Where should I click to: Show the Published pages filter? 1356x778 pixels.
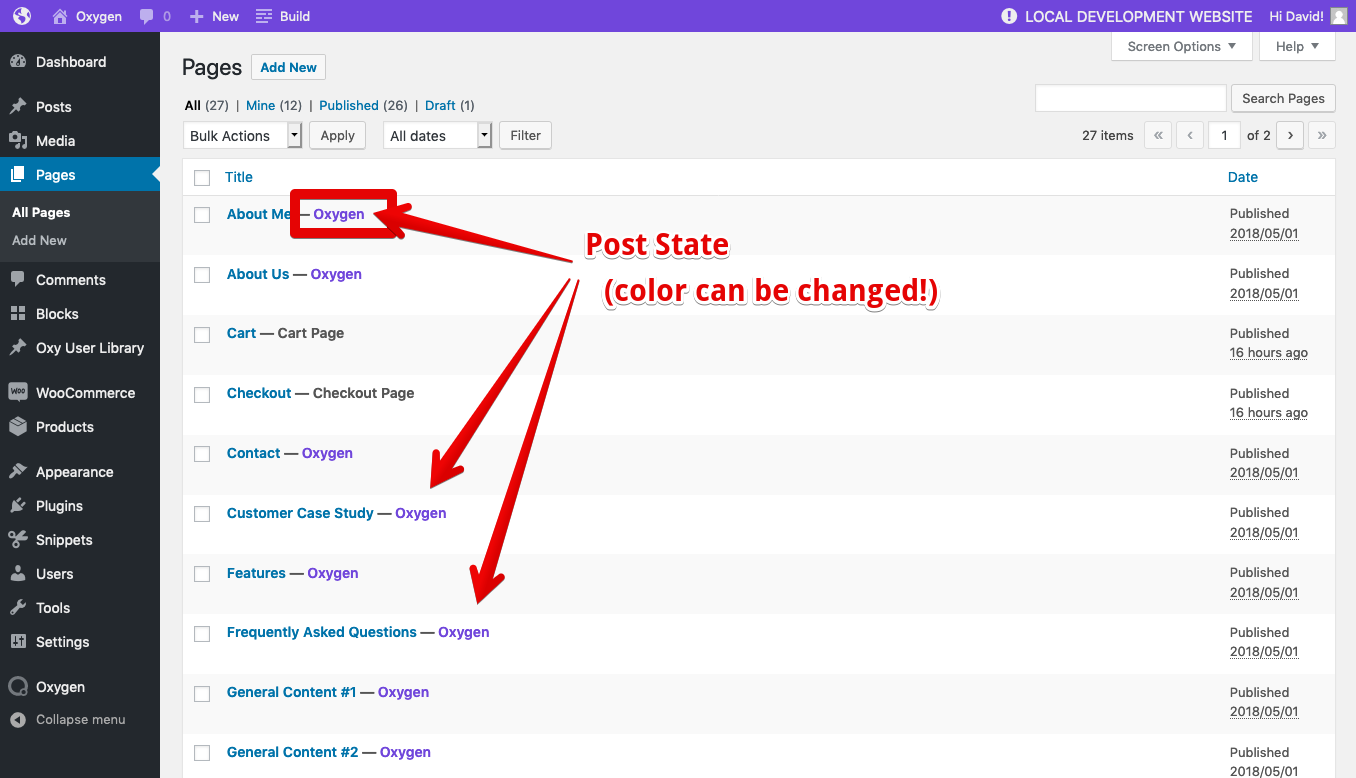(349, 105)
